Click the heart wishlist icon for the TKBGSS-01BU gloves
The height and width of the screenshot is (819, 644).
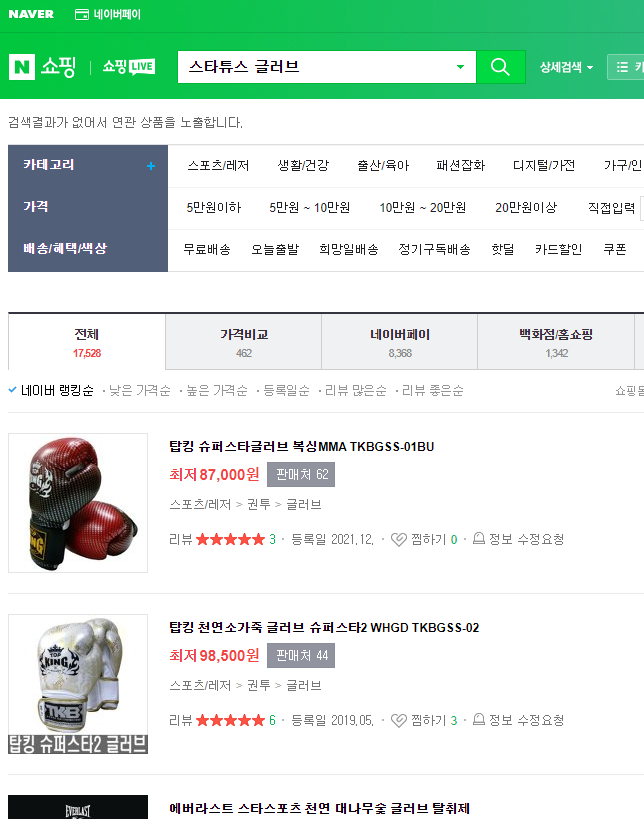[x=399, y=540]
